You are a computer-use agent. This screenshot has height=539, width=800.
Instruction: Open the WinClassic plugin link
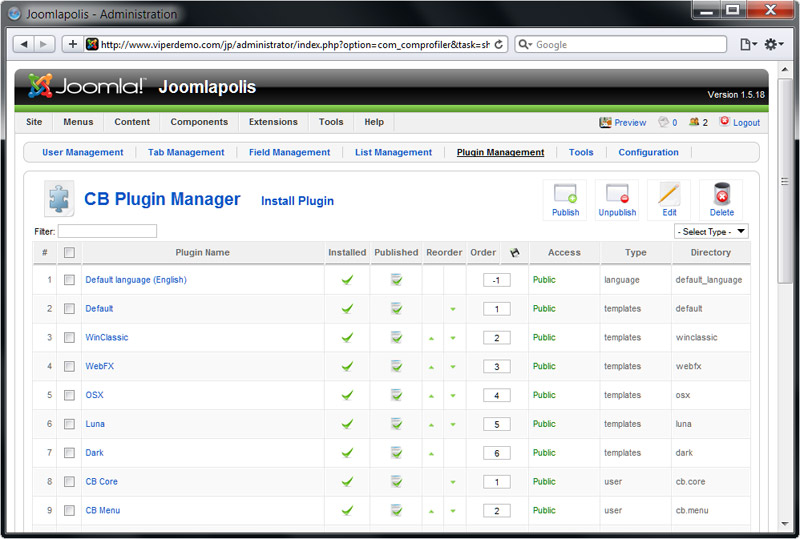pyautogui.click(x=107, y=337)
